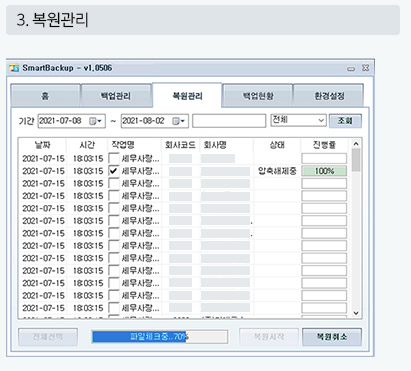The width and height of the screenshot is (411, 371).
Task: Click the 복원취소 button
Action: click(x=332, y=337)
